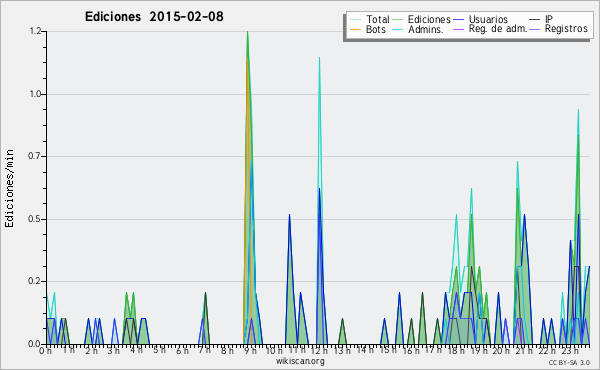Click the CC BY-SA 3.0 license text
600x370 pixels.
point(569,363)
